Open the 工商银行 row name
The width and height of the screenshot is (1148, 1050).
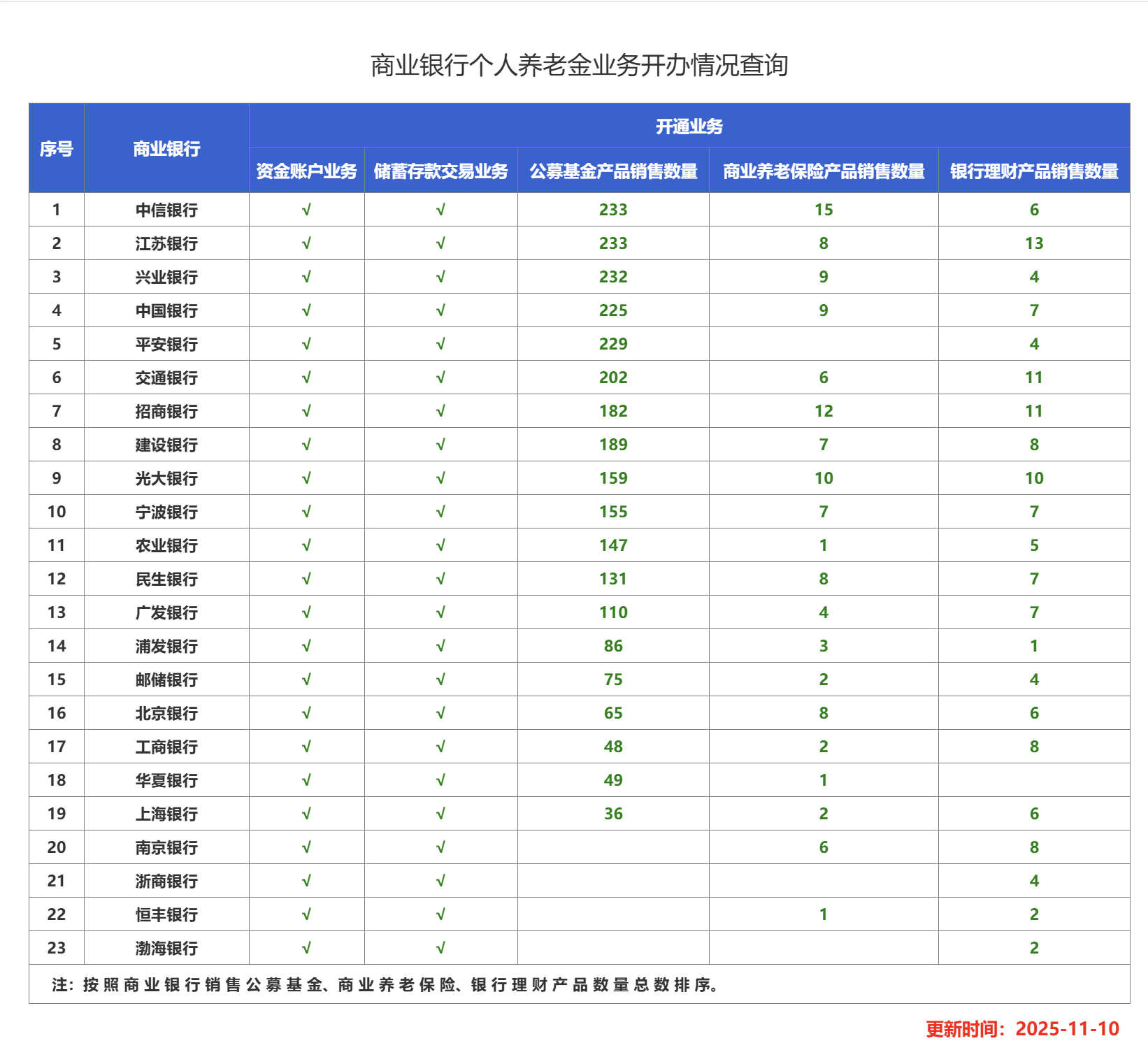(166, 747)
